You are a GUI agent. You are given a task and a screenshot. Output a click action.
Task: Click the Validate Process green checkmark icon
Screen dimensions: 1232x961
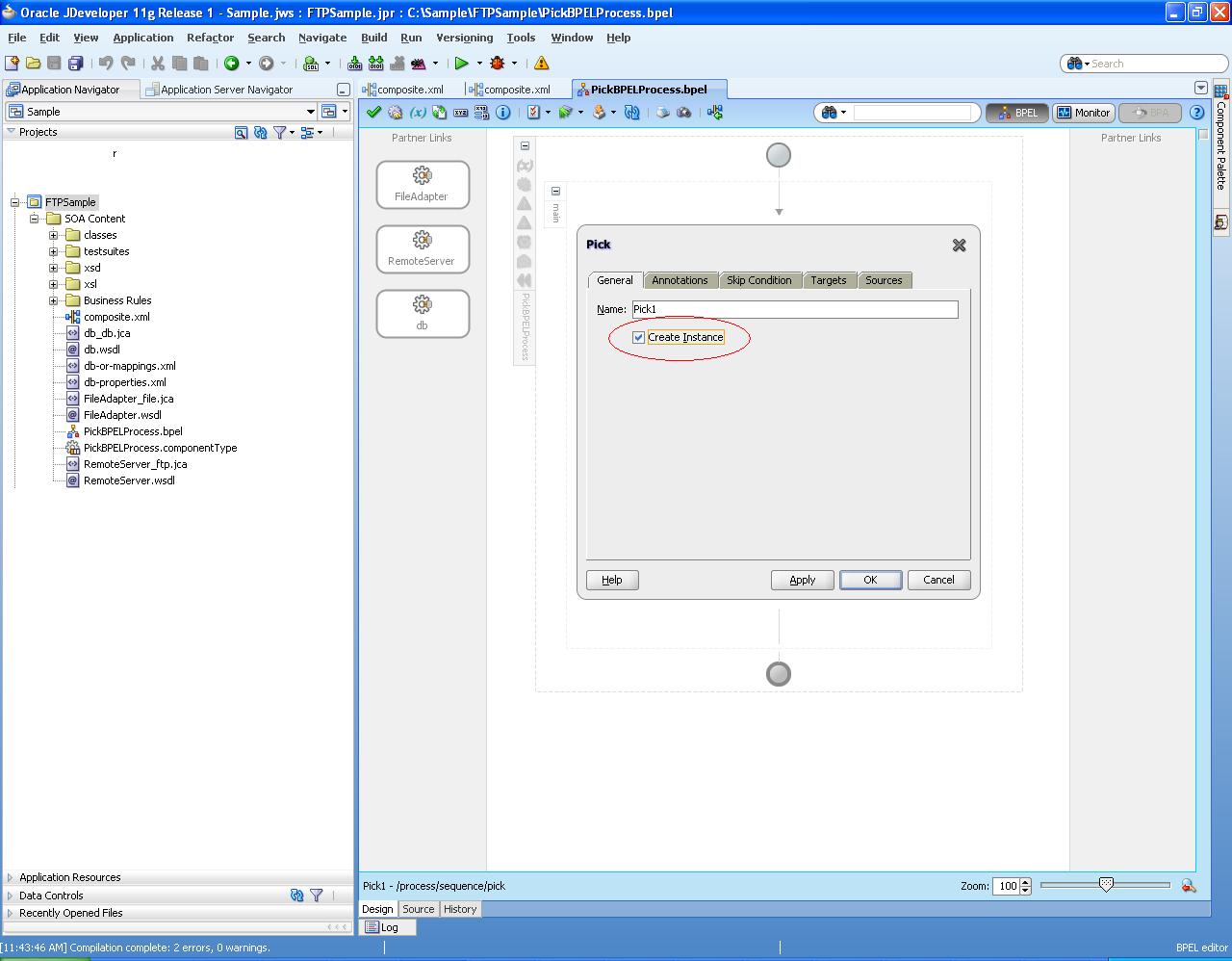tap(373, 112)
